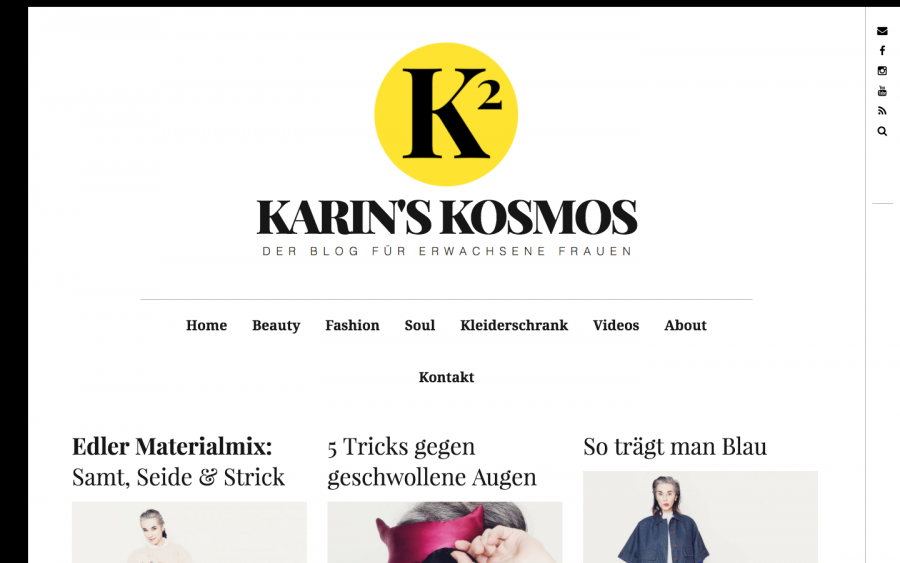Viewport: 900px width, 563px height.
Task: Open the RSS feed icon
Action: pos(882,111)
